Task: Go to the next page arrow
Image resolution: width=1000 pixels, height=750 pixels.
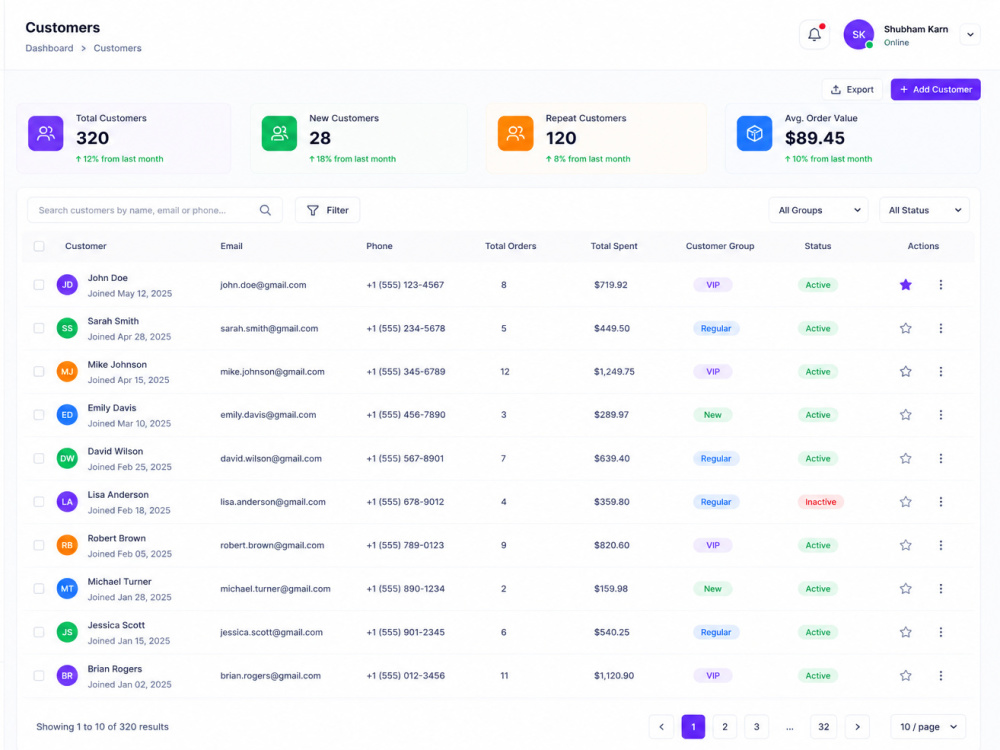Action: [857, 726]
